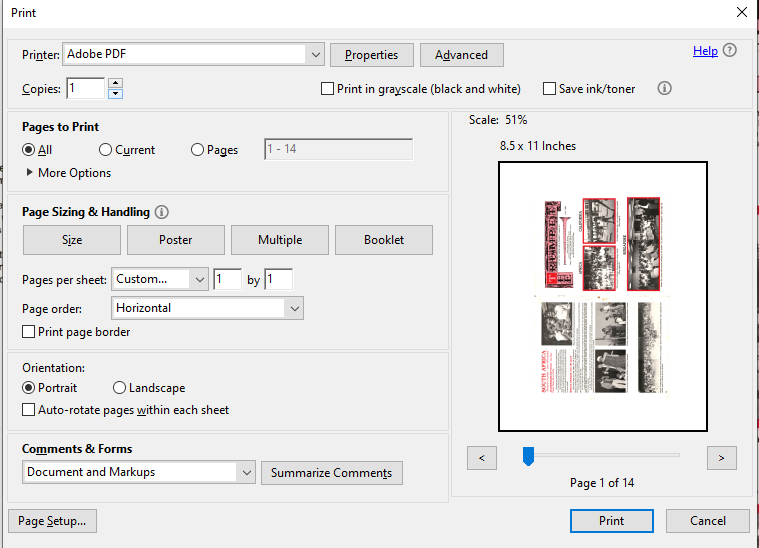Increase copies with up spinner arrow
Viewport: 759px width, 548px height.
(x=115, y=83)
